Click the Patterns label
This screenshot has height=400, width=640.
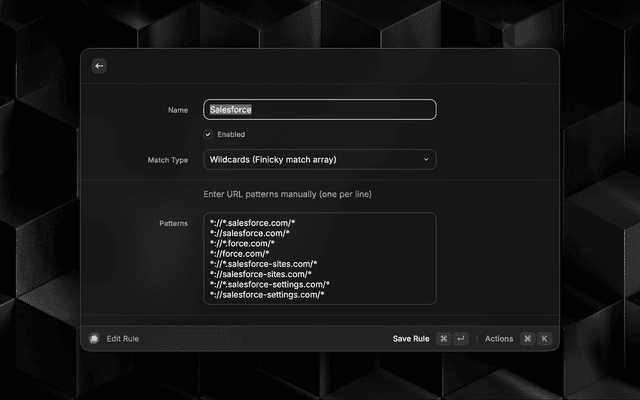[173, 223]
